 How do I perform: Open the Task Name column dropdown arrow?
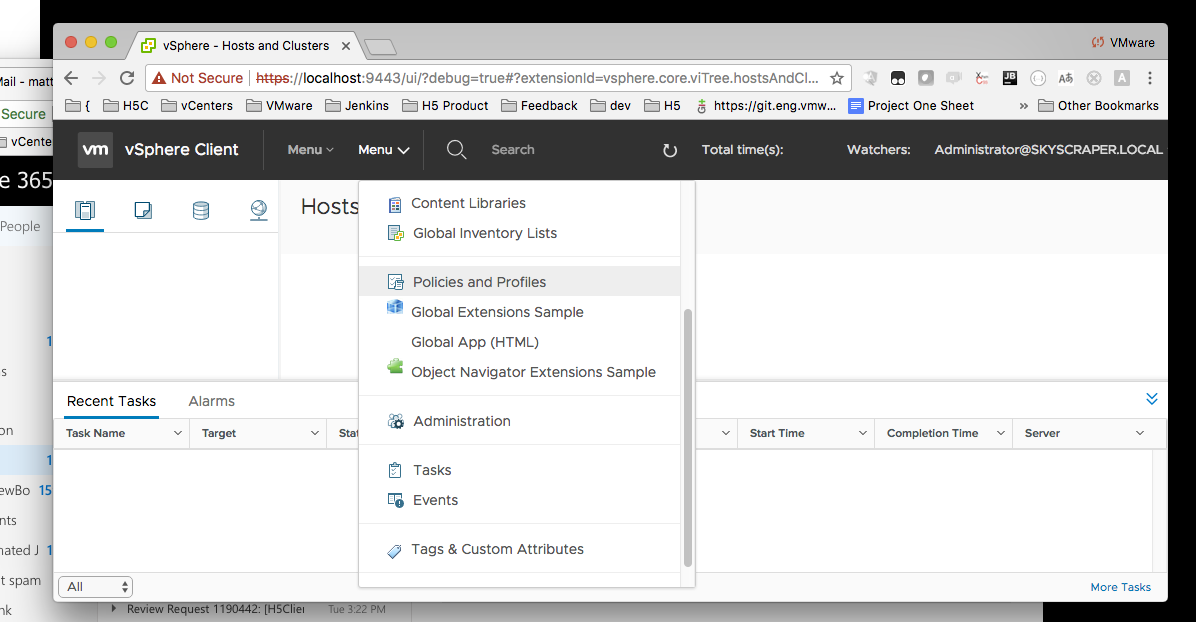pos(178,433)
